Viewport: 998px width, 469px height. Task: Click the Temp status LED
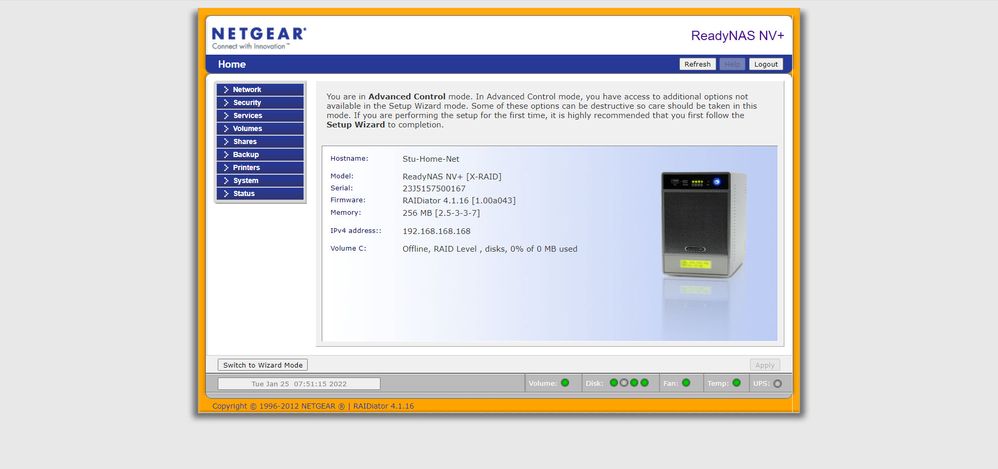pos(736,383)
